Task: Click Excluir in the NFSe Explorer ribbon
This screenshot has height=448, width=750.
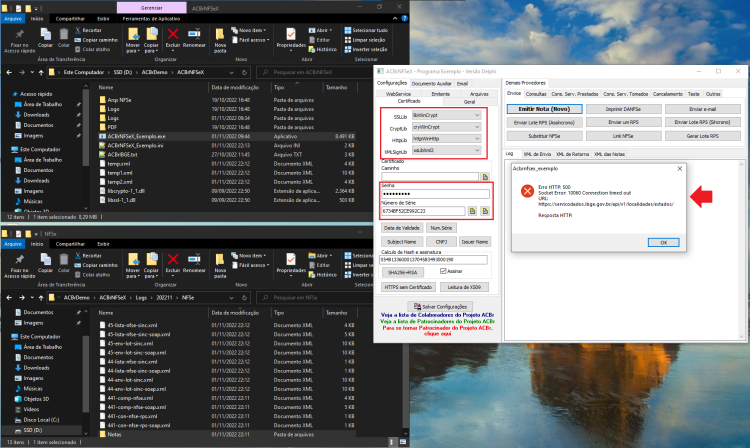Action: [x=173, y=263]
